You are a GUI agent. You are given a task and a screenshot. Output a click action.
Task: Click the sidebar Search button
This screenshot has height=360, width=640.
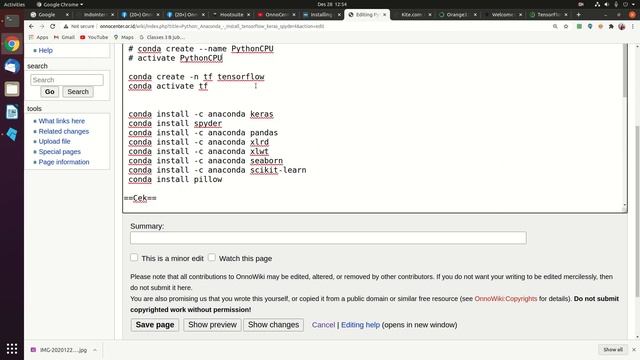[x=78, y=92]
